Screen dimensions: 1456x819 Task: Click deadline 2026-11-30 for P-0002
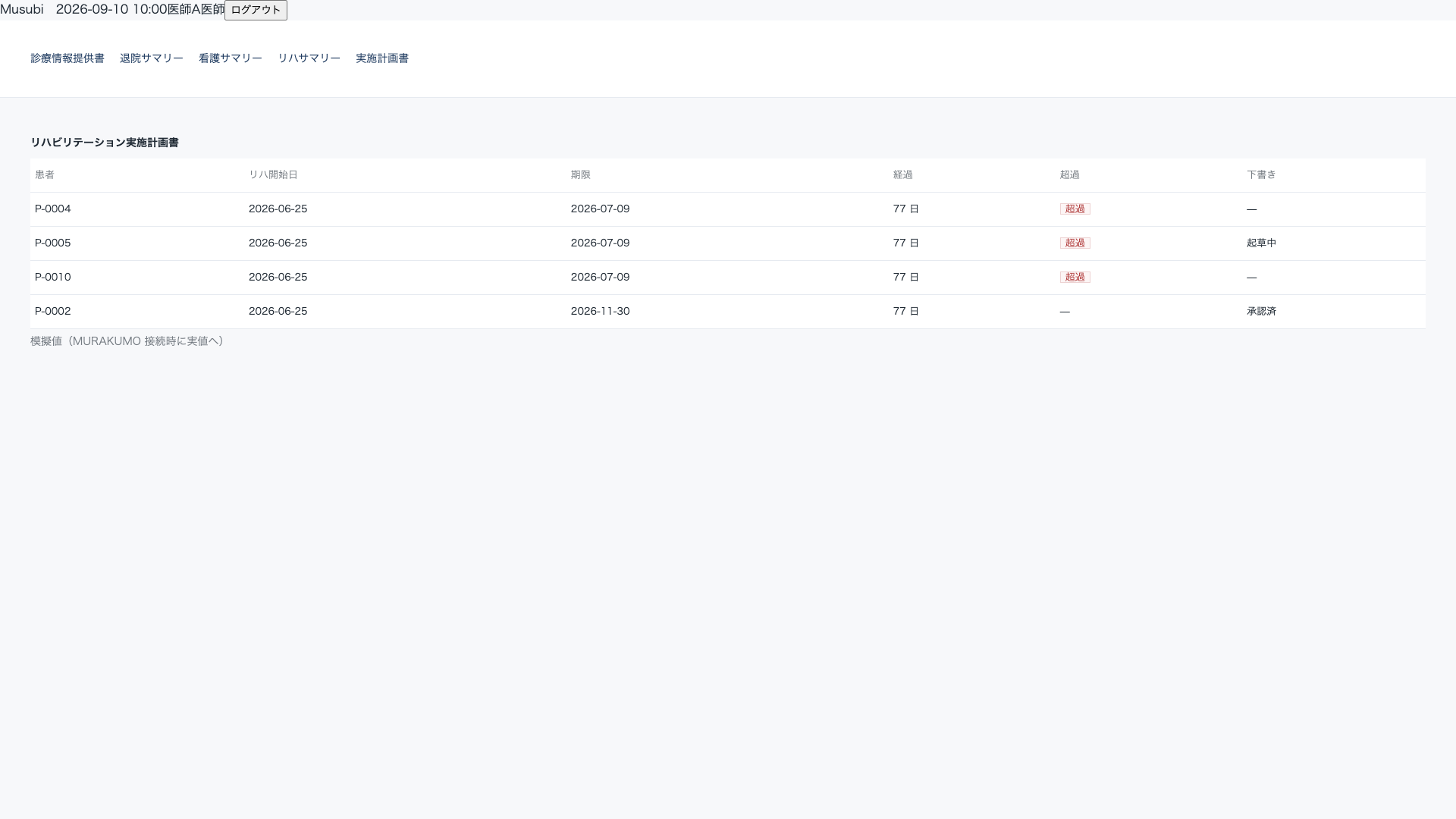600,312
